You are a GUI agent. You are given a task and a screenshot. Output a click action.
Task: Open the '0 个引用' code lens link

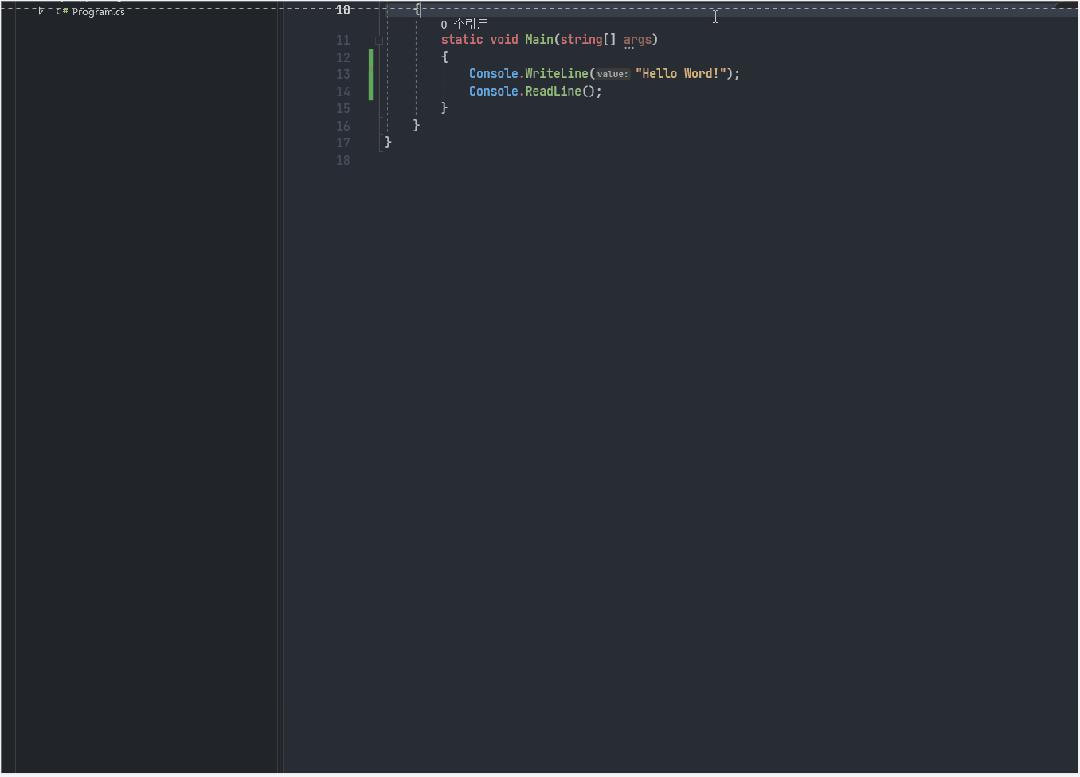pyautogui.click(x=464, y=24)
